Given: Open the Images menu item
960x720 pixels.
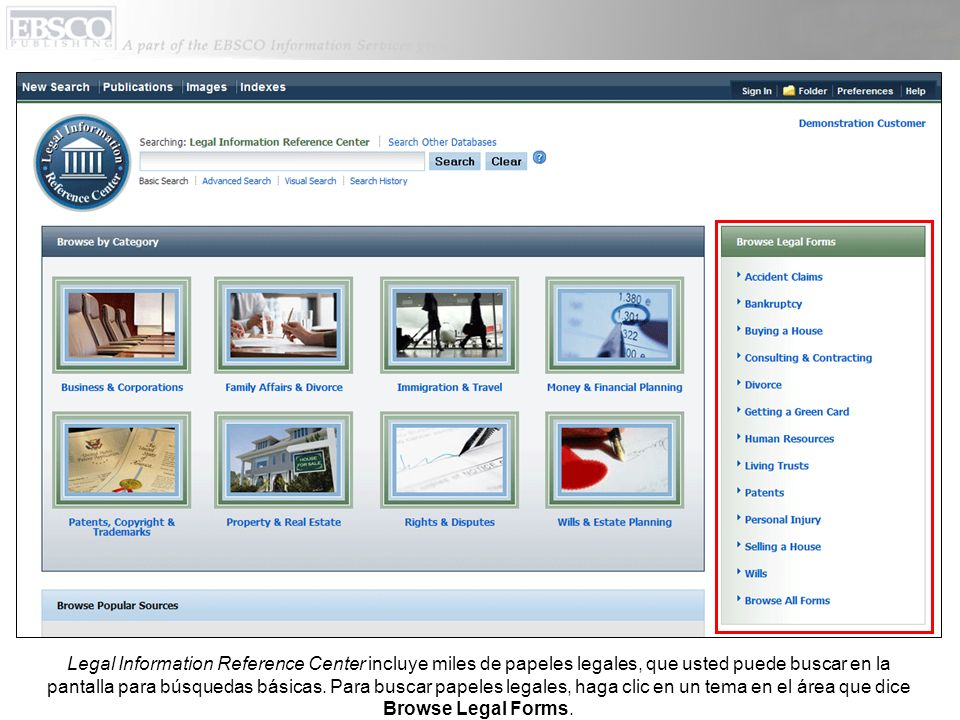Looking at the screenshot, I should pos(206,87).
